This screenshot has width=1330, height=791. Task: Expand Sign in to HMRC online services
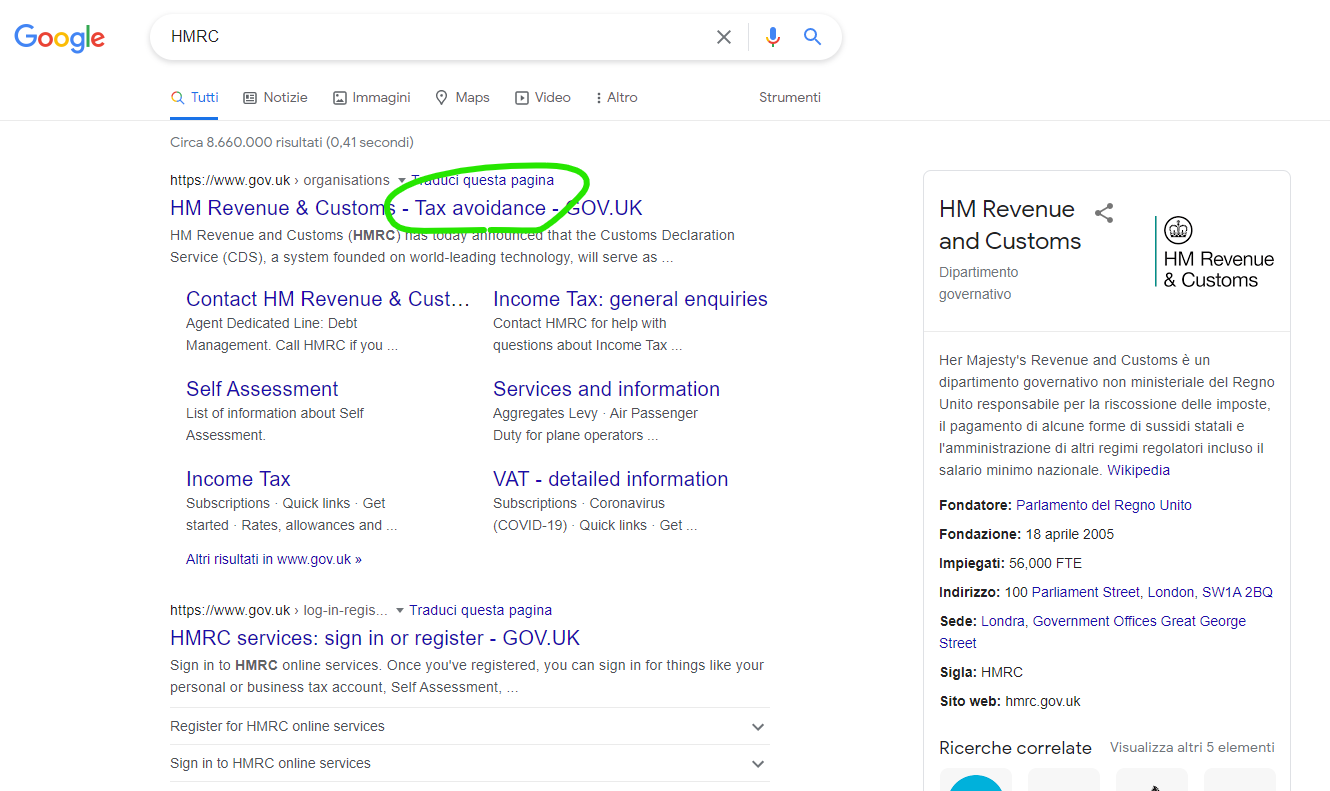click(470, 763)
